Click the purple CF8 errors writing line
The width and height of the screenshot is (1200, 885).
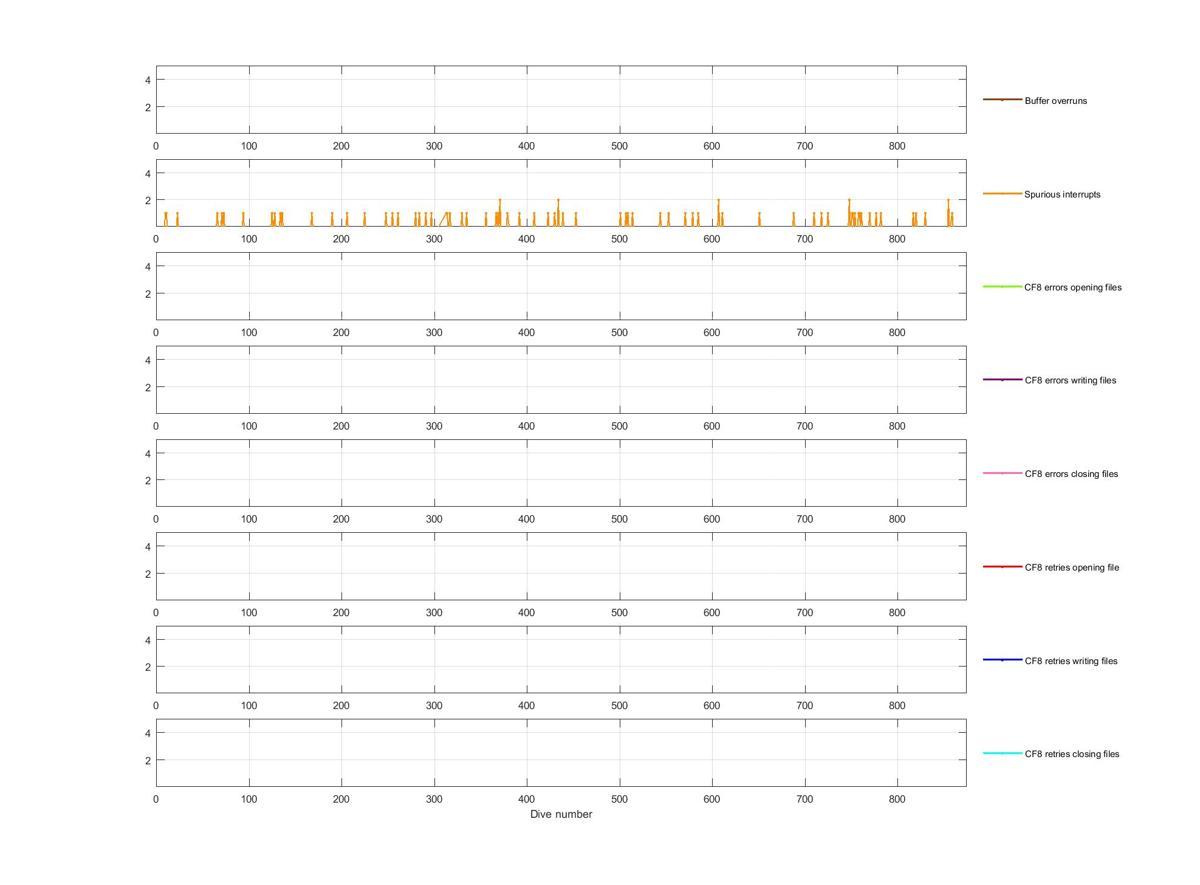coord(1002,380)
